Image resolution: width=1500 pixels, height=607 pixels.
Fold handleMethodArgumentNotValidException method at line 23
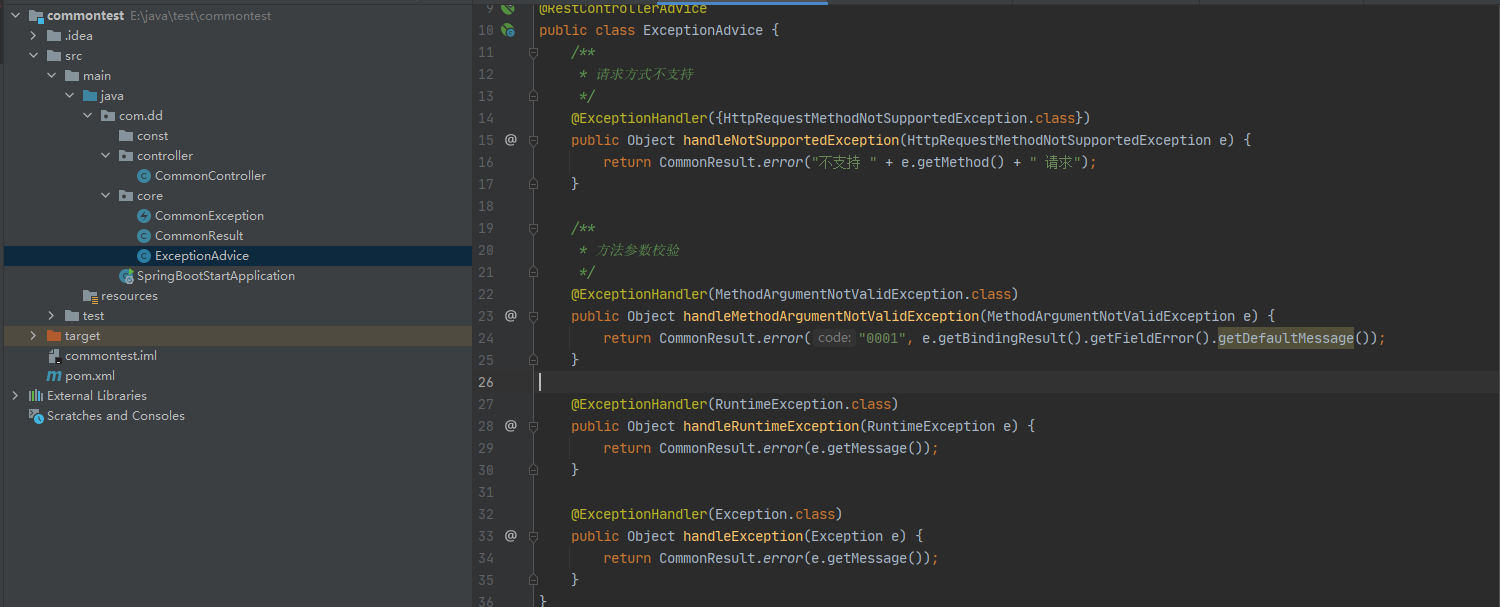(533, 316)
